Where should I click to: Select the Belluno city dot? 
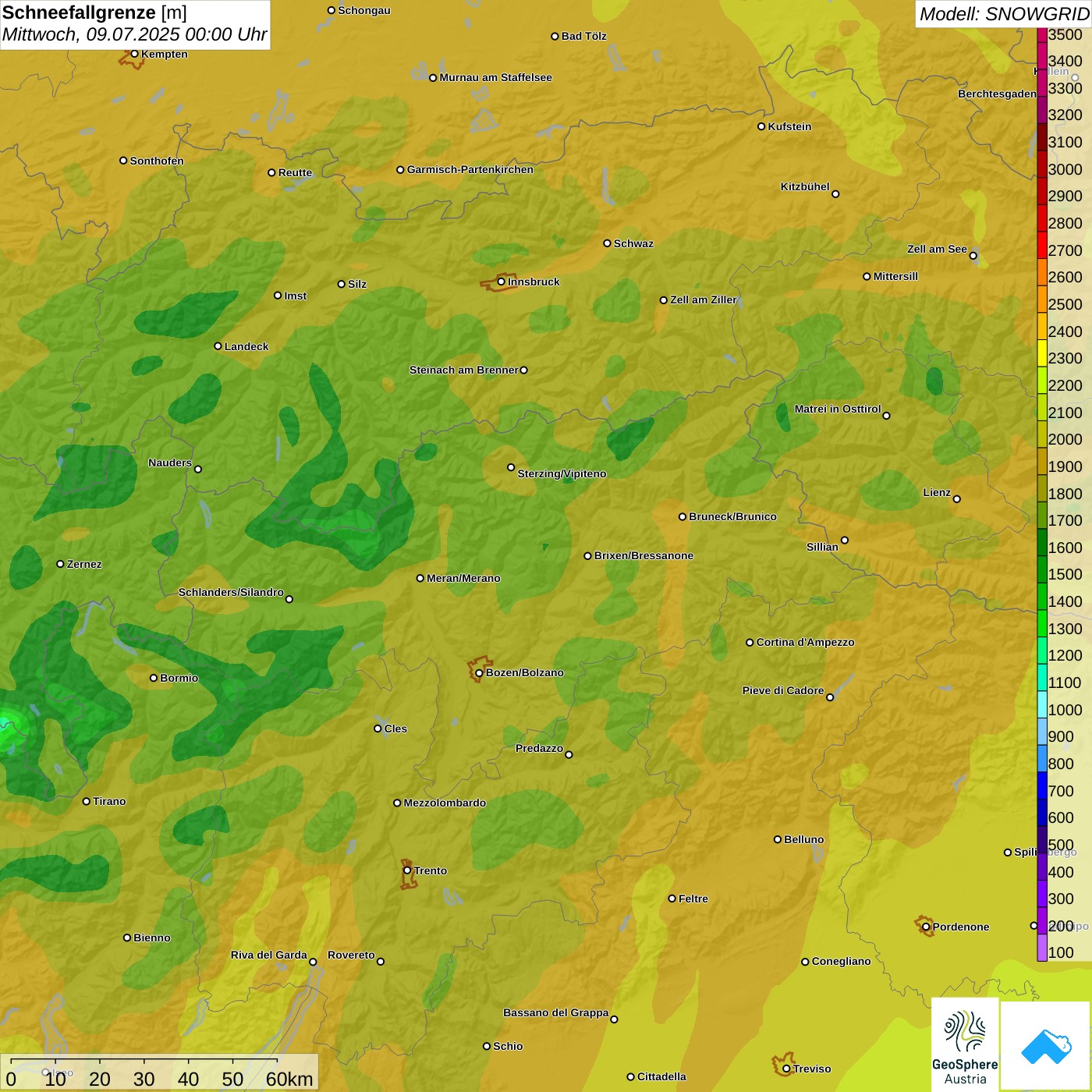778,839
